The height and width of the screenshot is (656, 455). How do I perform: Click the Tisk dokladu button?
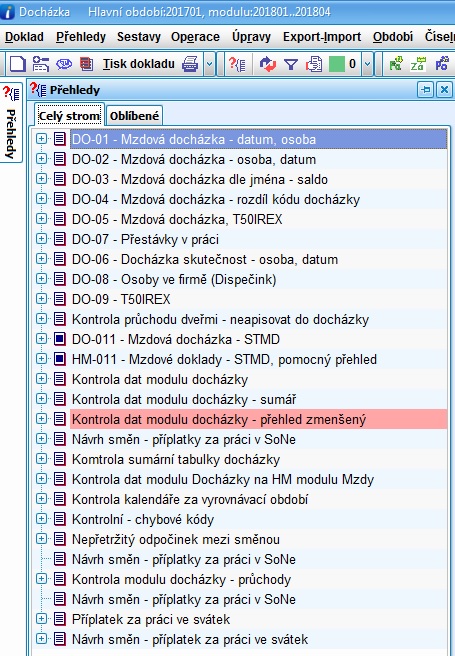pyautogui.click(x=139, y=64)
